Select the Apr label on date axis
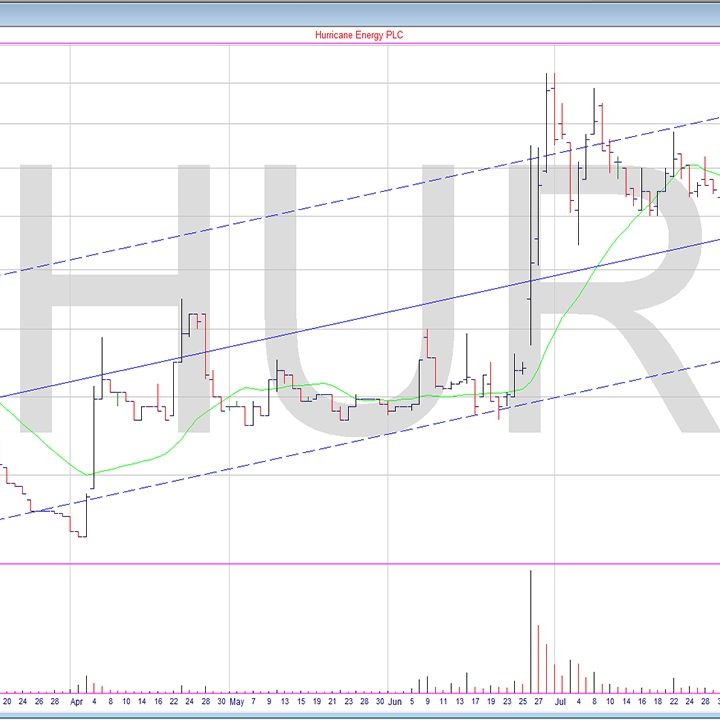 (77, 702)
